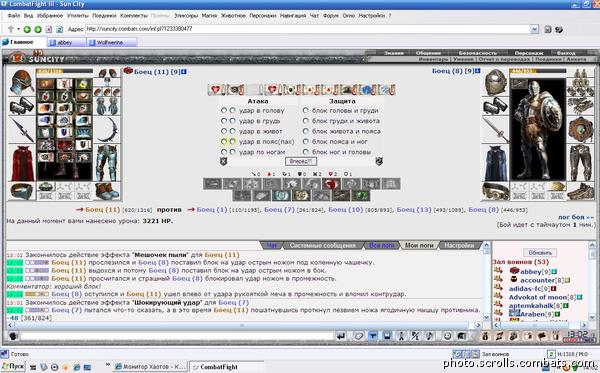Open the address bar dropdown arrow
This screenshot has width=600, height=373.
click(534, 29)
